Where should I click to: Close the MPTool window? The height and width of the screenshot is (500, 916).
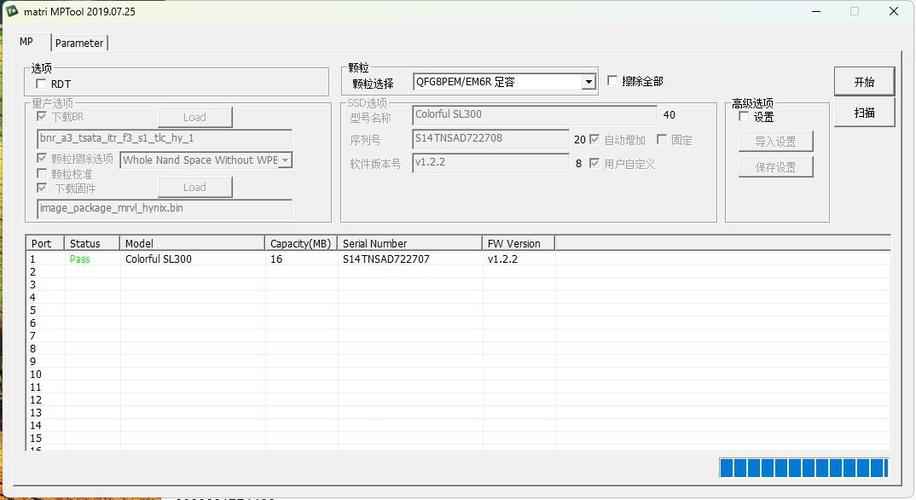point(893,11)
